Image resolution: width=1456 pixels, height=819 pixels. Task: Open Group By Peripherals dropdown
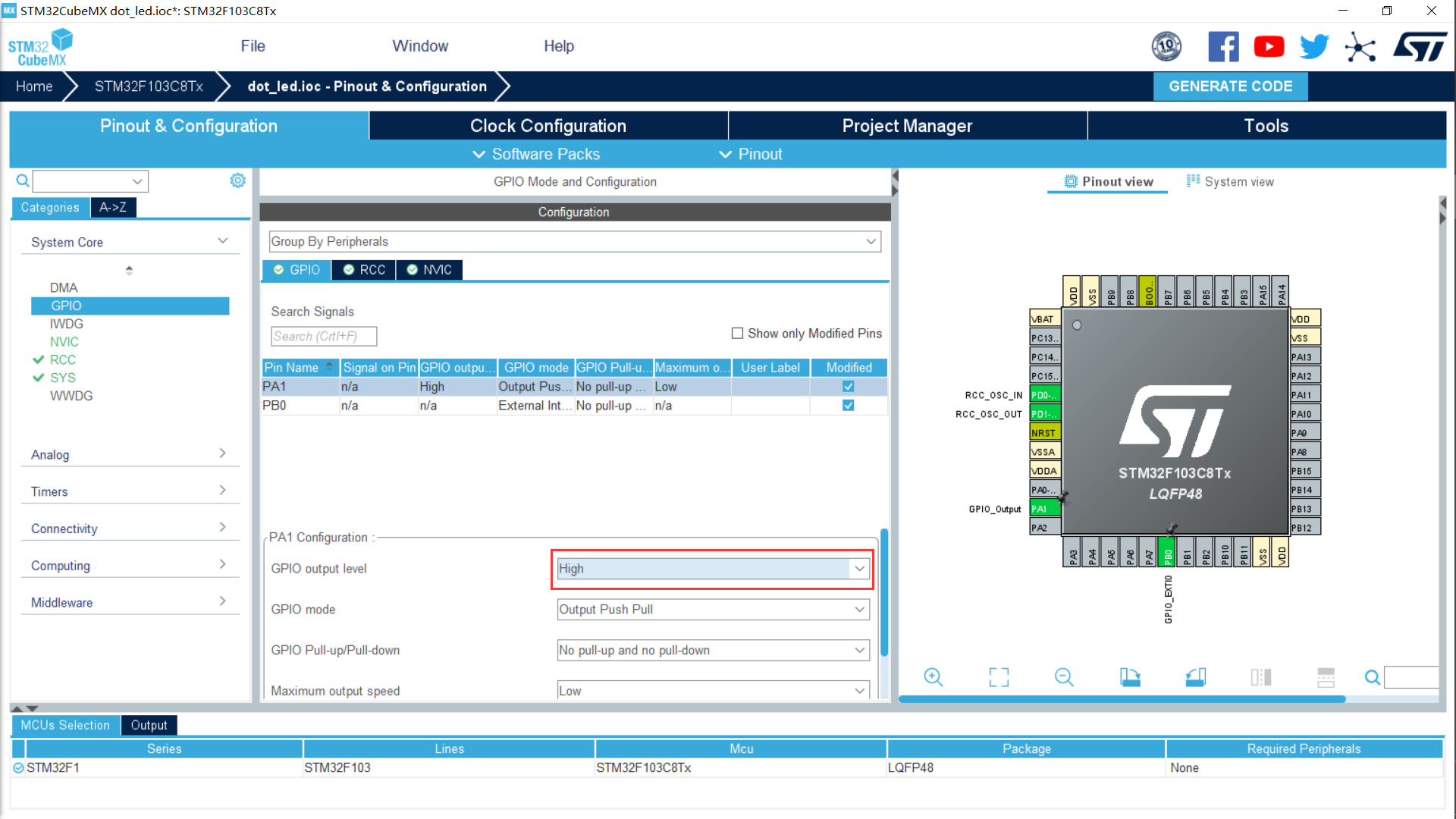click(575, 241)
